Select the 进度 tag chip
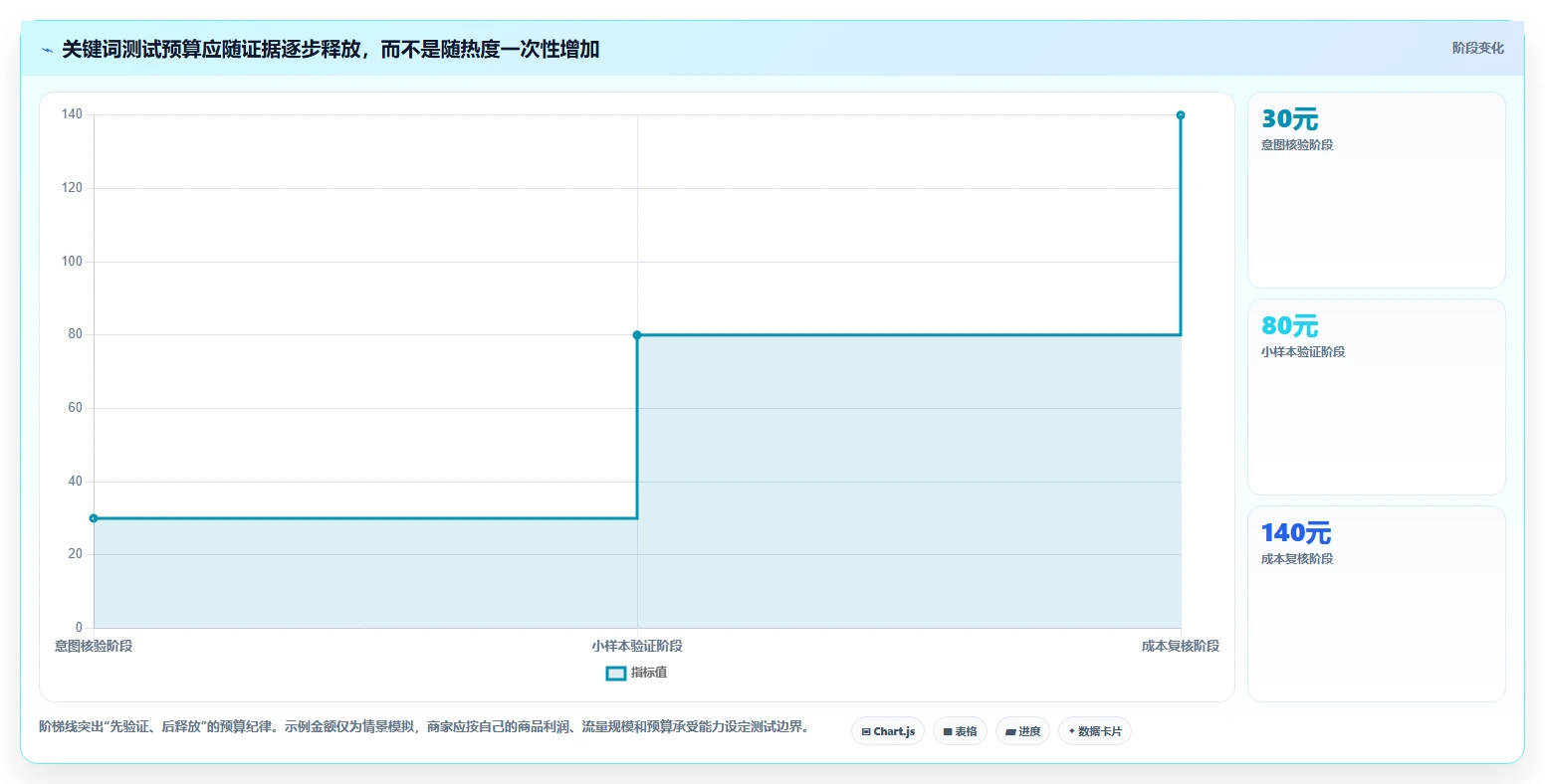Screen dimensions: 1545x784 pos(1022,731)
